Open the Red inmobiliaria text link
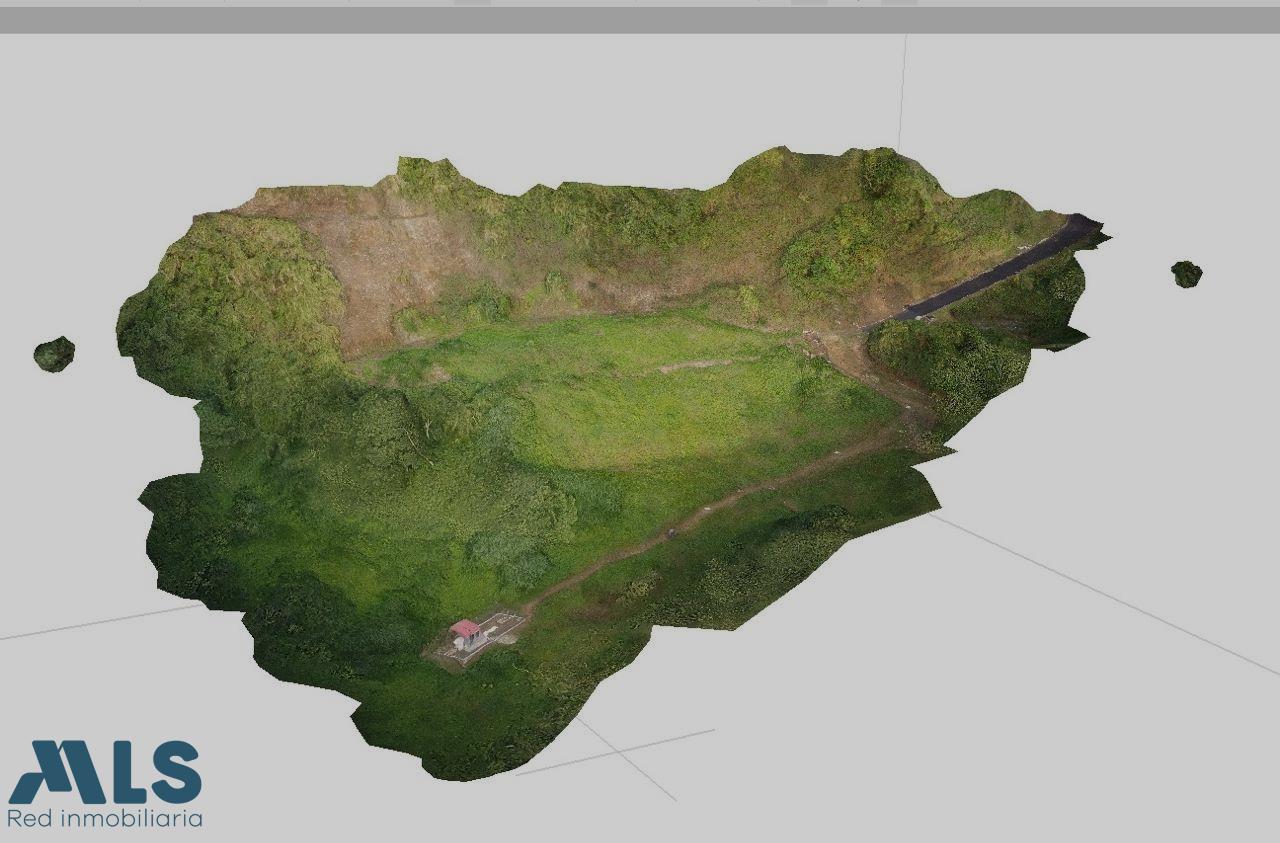This screenshot has width=1280, height=843. point(105,819)
